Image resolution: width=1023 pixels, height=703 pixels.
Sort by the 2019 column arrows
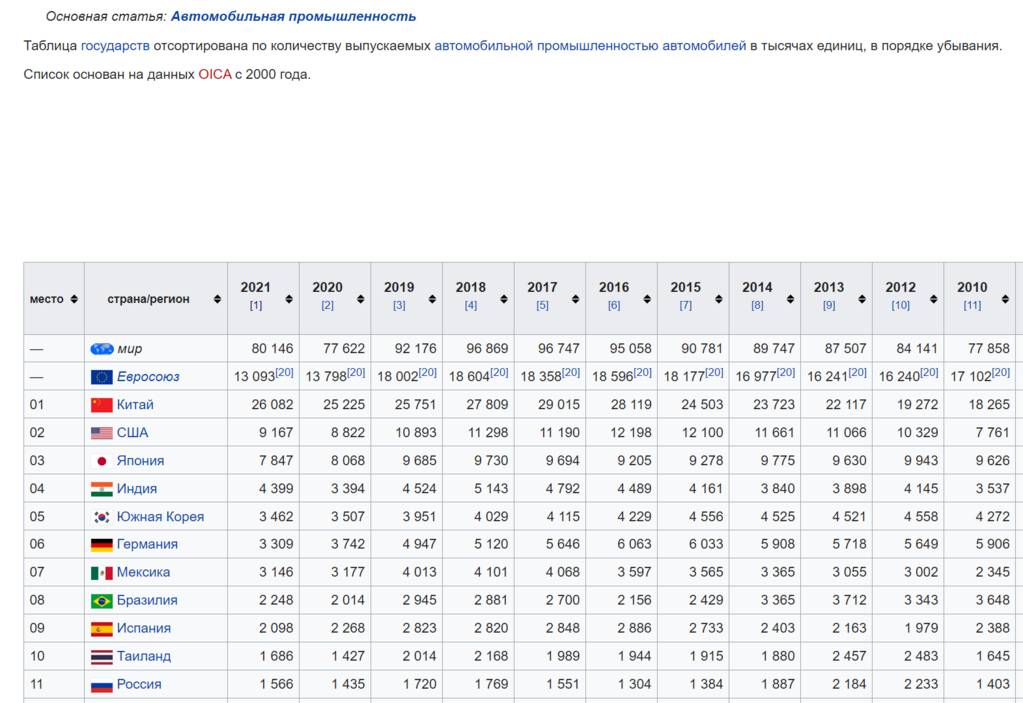point(432,299)
